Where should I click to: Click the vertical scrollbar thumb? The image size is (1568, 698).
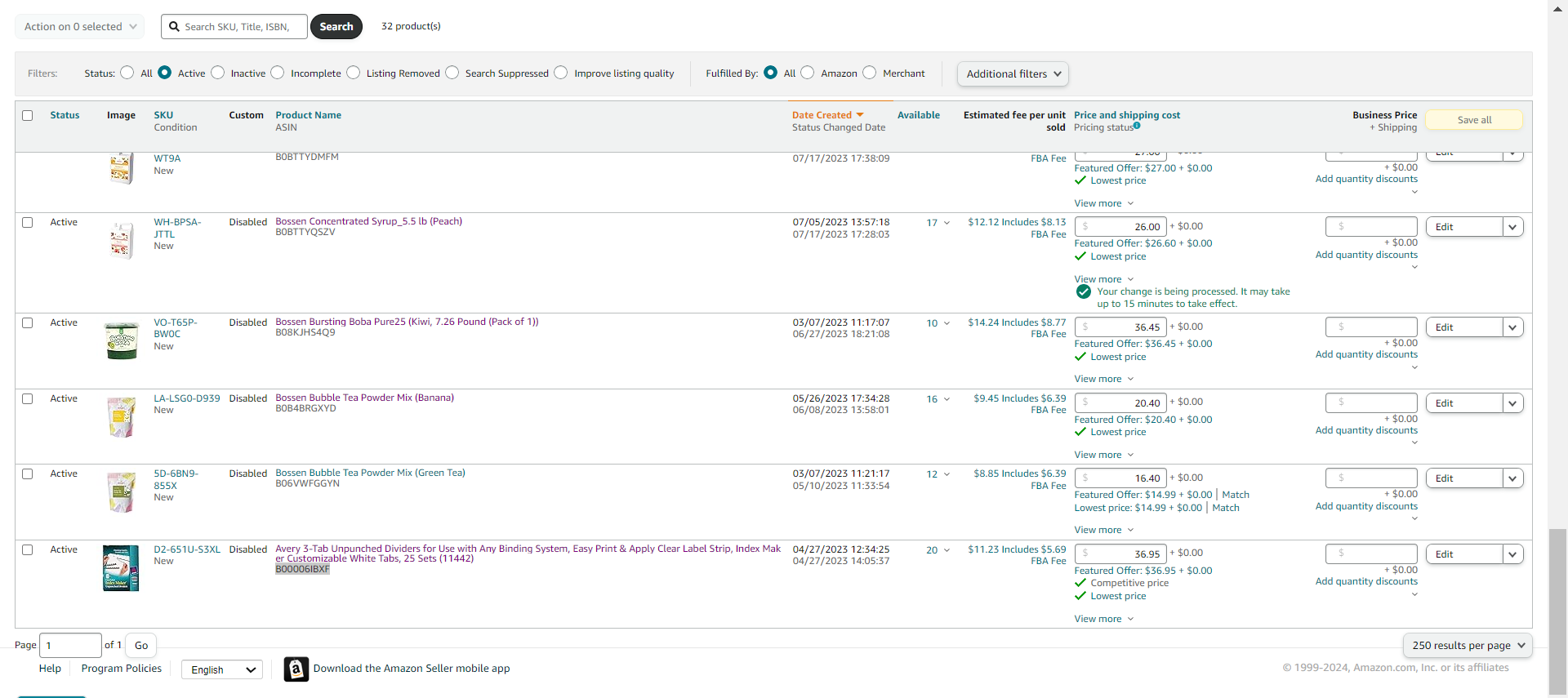[1558, 612]
